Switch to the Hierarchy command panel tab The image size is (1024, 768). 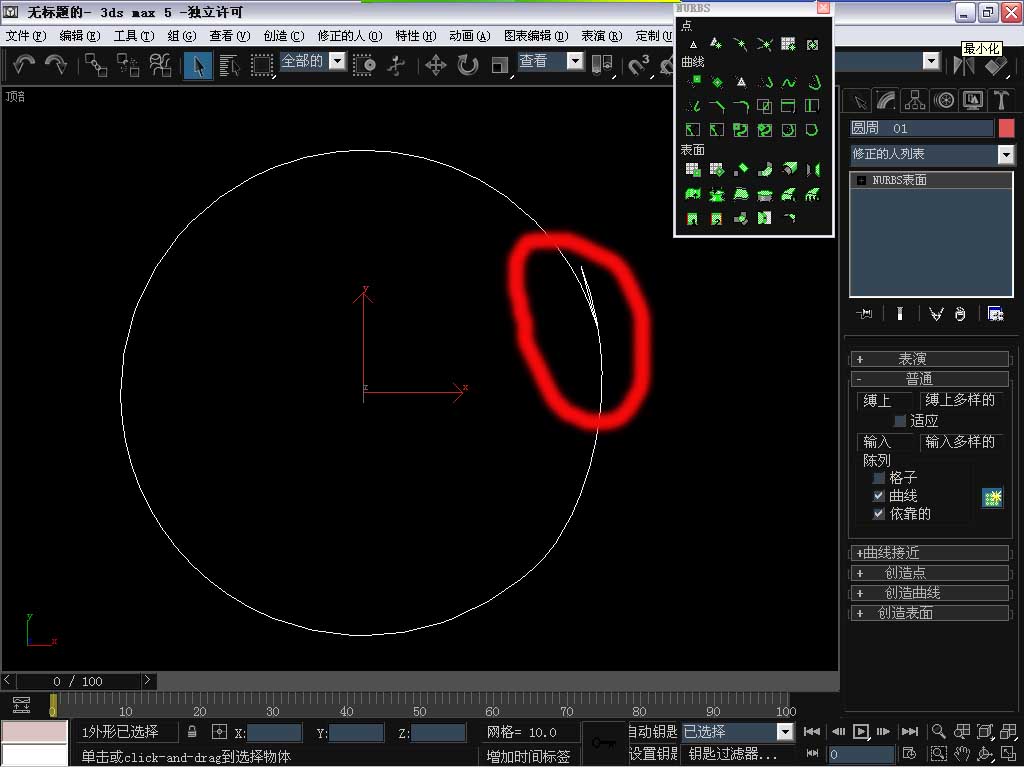coord(914,101)
